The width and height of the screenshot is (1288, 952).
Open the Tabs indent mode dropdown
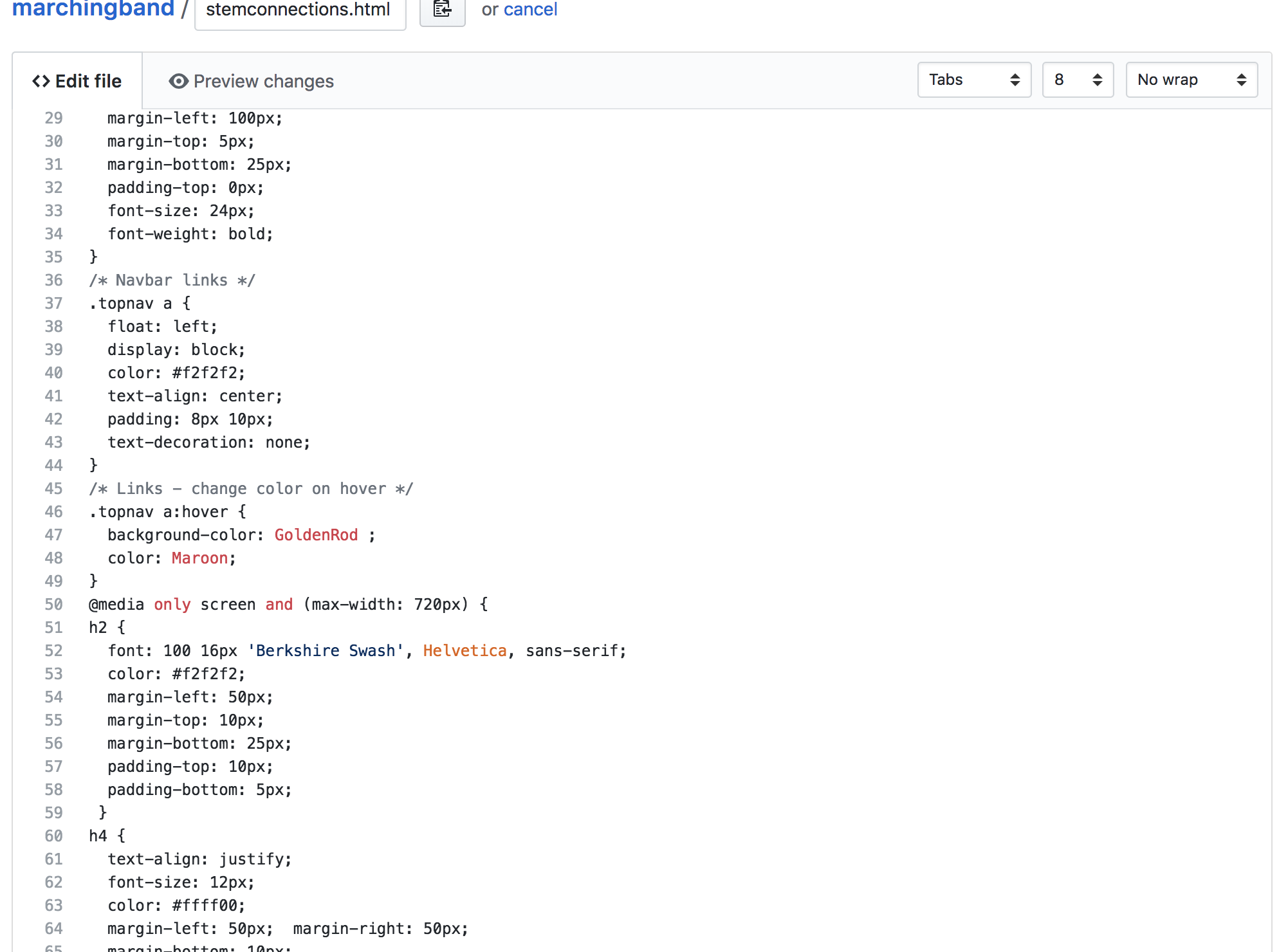point(973,80)
